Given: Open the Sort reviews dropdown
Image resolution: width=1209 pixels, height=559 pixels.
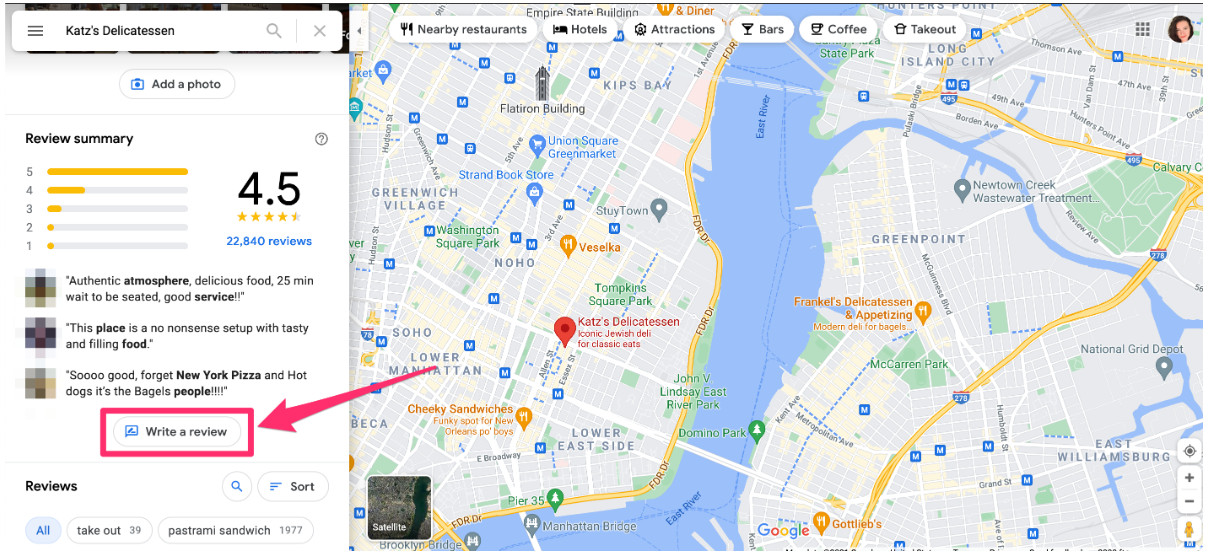Looking at the screenshot, I should [x=292, y=487].
